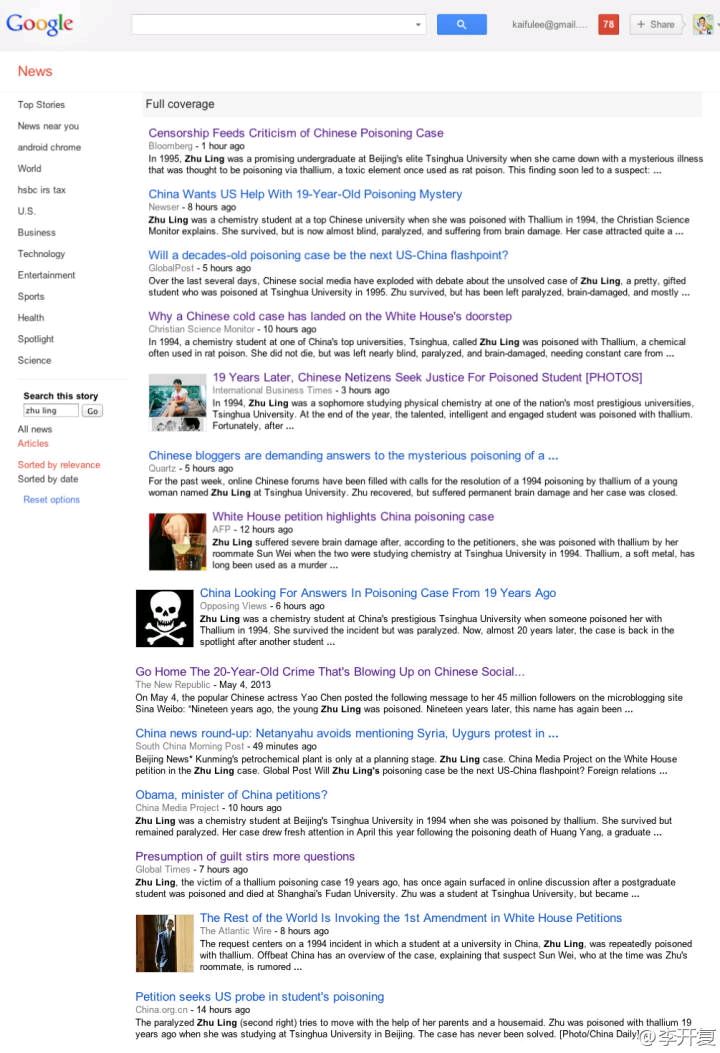Click the Opposing Views source name
This screenshot has width=720, height=1053.
(x=233, y=606)
